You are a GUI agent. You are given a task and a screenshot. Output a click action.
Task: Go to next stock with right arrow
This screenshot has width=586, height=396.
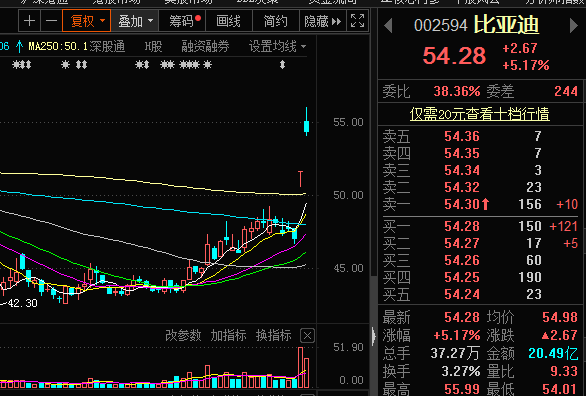tap(574, 26)
